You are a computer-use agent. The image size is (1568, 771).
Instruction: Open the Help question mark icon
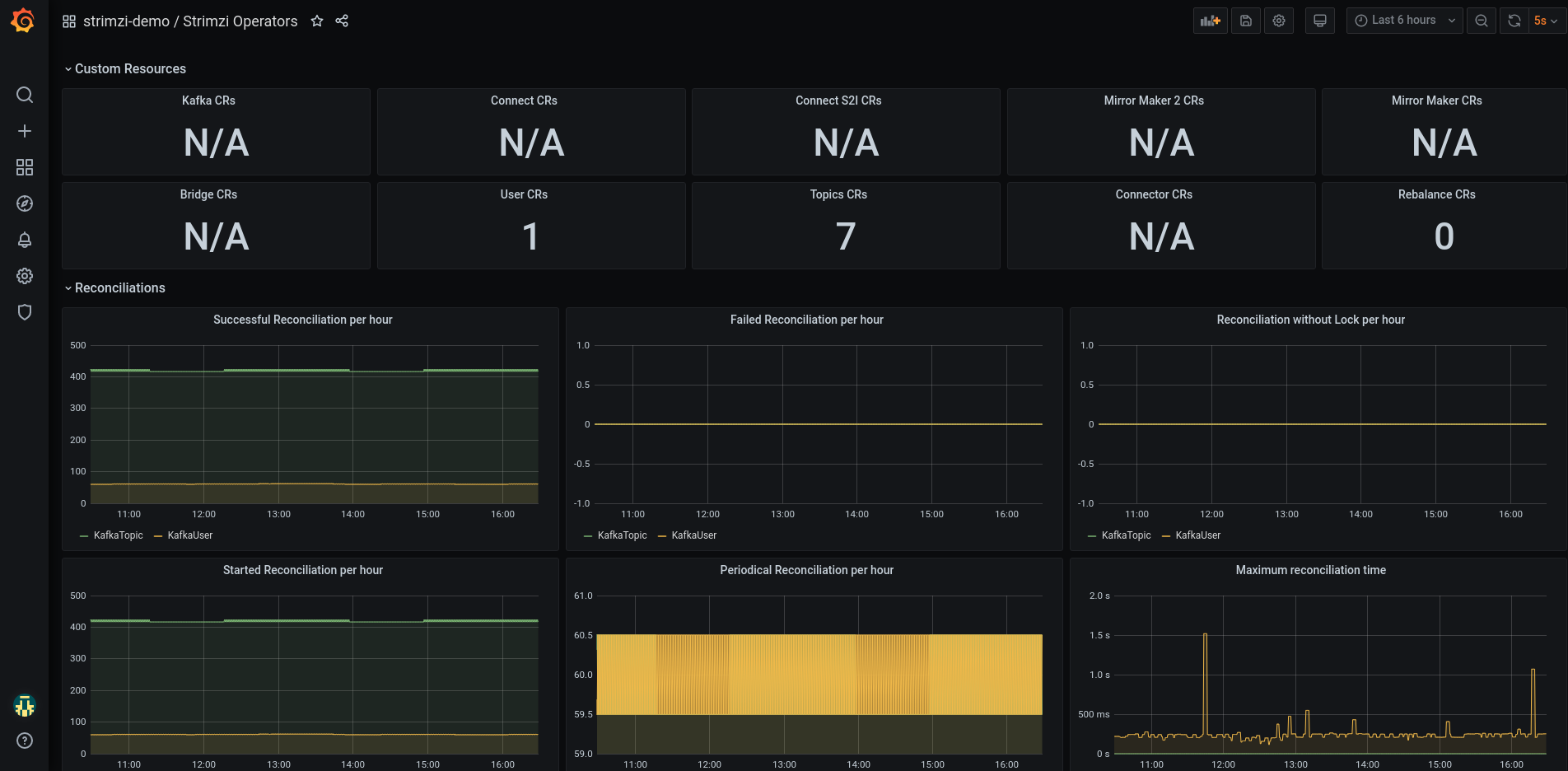(x=25, y=741)
